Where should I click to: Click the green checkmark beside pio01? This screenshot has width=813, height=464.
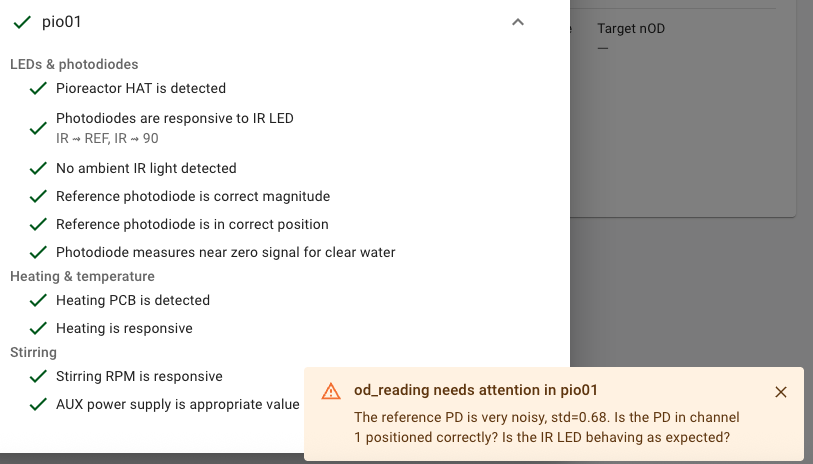click(x=23, y=22)
